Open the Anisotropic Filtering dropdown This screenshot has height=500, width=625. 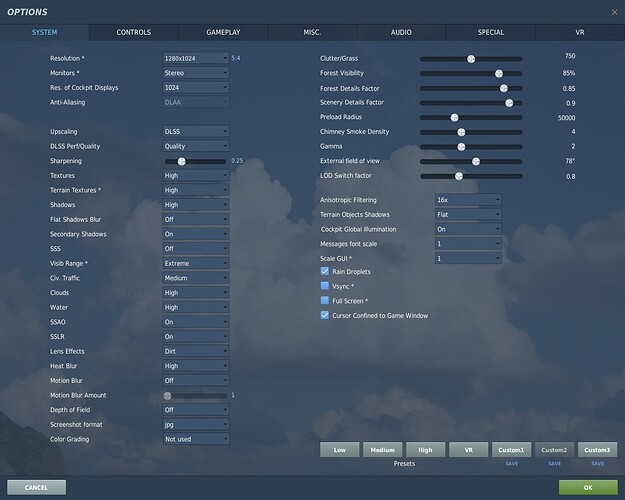pyautogui.click(x=467, y=200)
